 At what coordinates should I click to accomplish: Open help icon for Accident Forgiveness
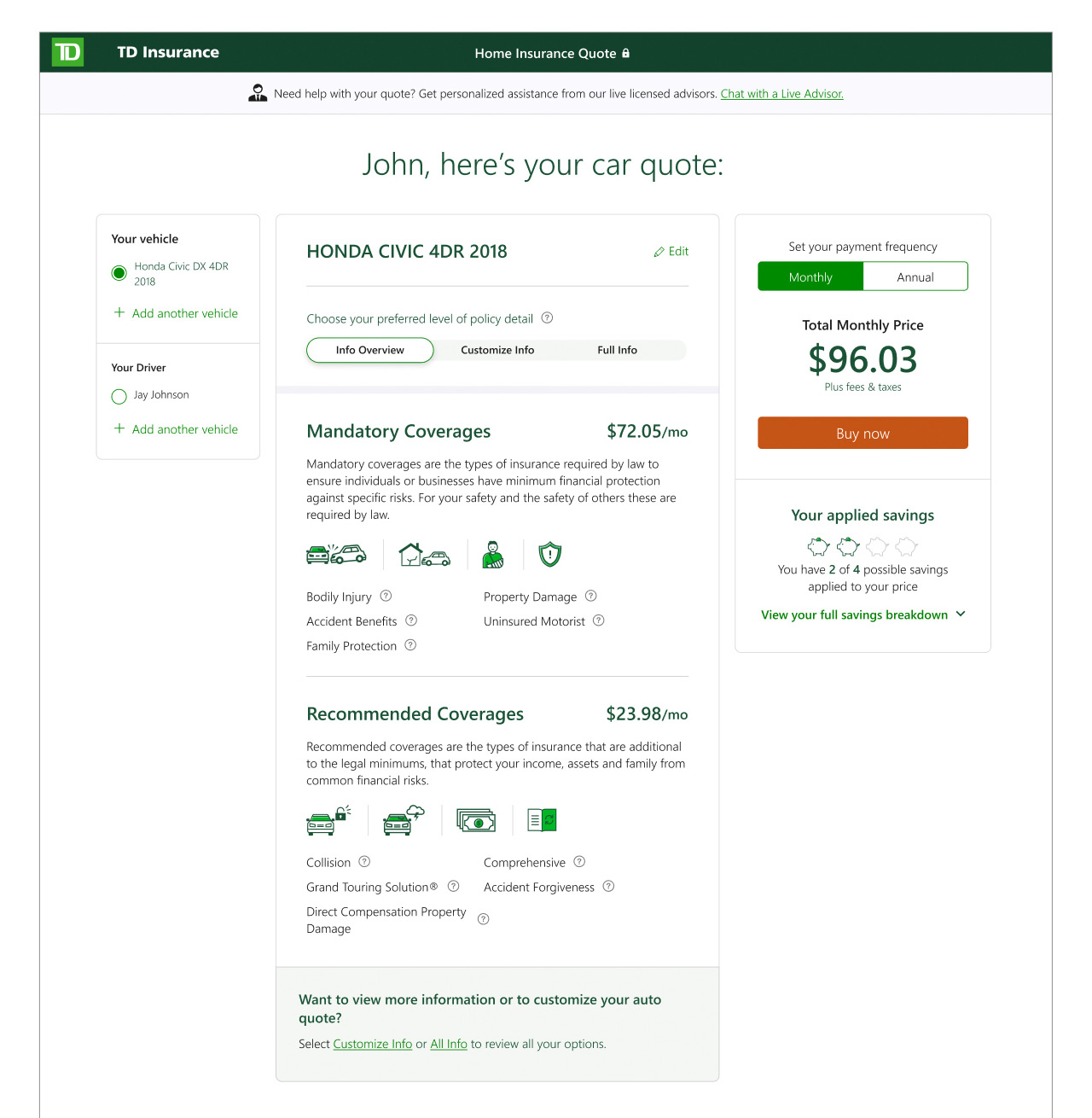tap(608, 886)
